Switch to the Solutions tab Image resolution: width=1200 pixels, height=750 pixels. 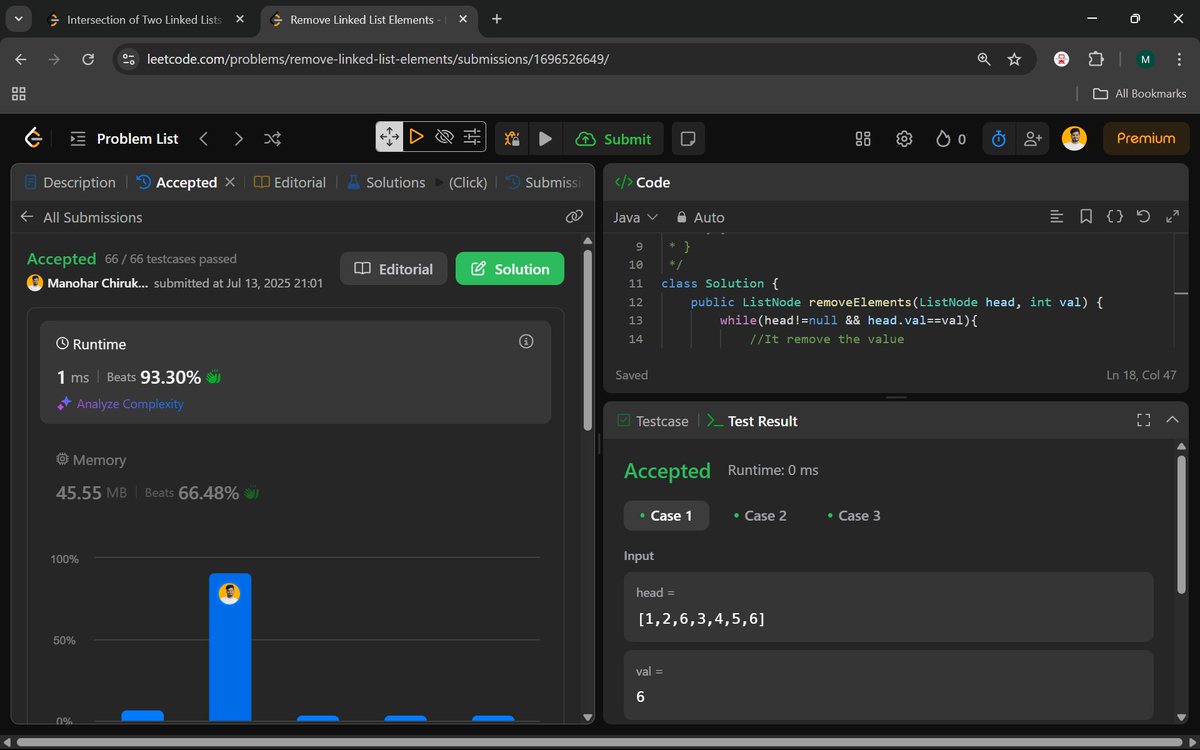(x=386, y=182)
